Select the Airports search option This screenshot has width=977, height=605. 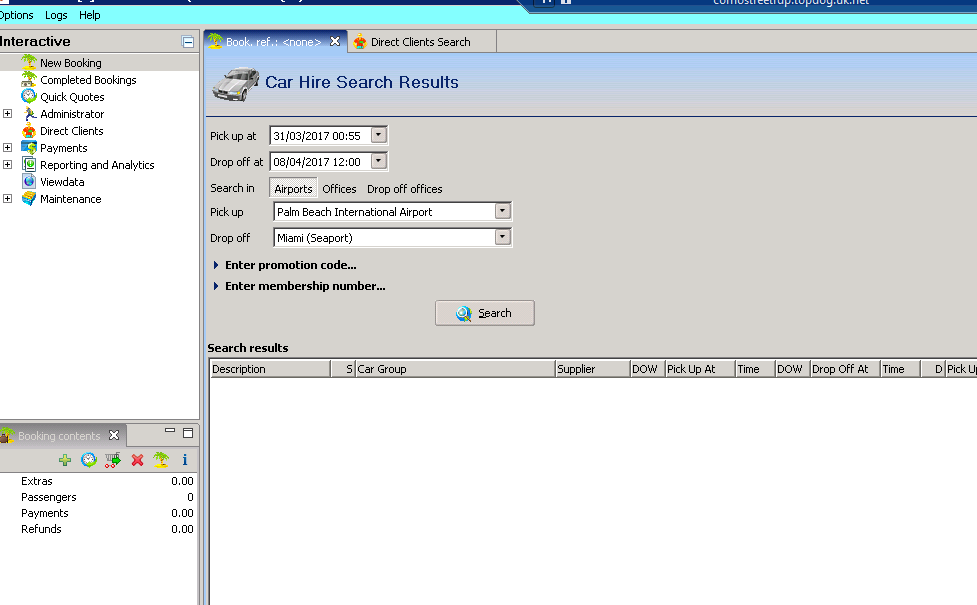[x=293, y=189]
